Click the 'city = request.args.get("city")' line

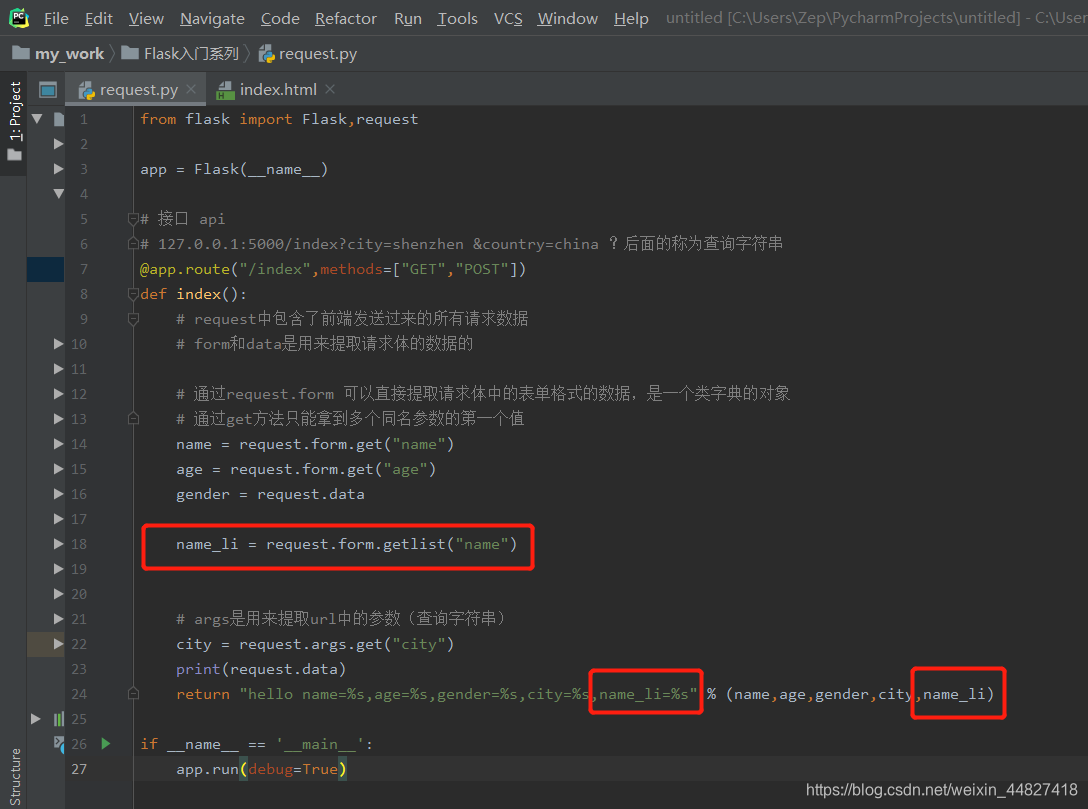click(315, 644)
